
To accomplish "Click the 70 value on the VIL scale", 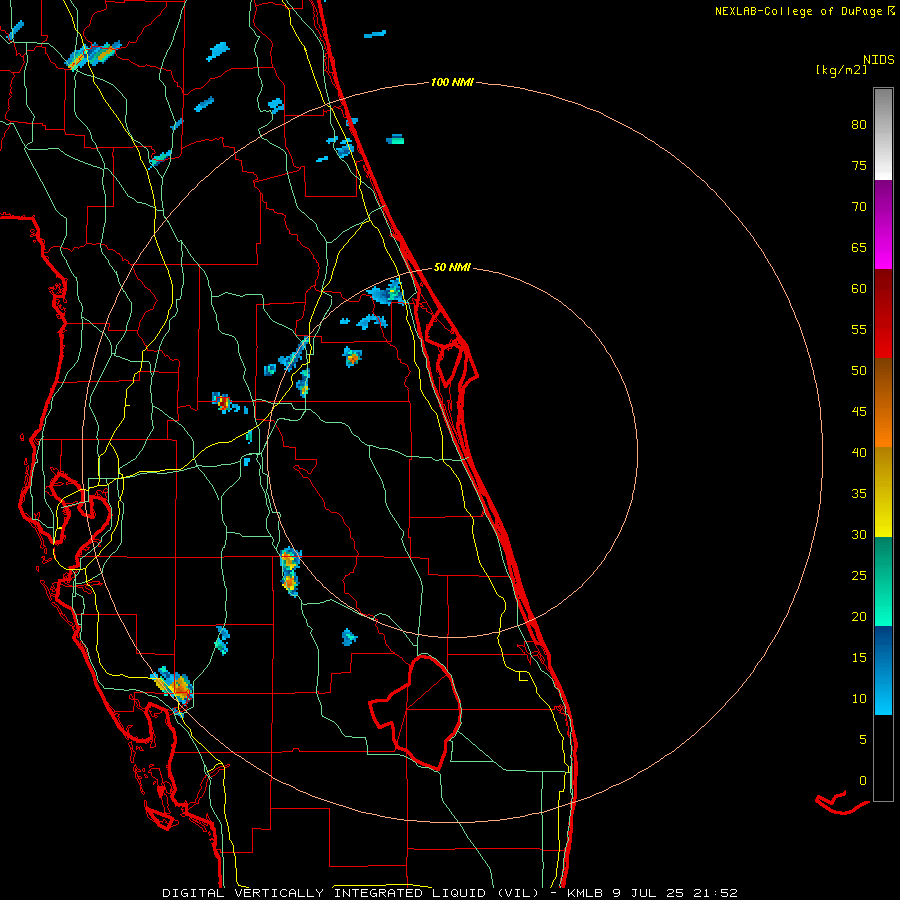I will (x=859, y=207).
